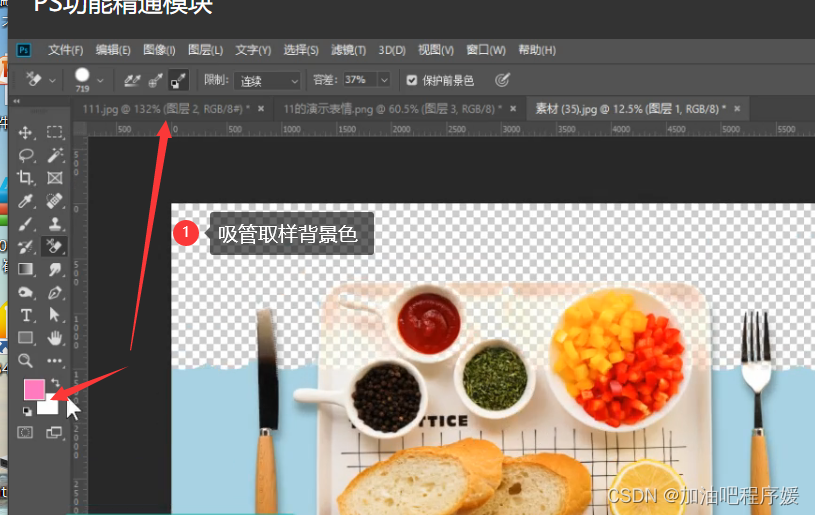Open the 视图(V) menu

436,50
